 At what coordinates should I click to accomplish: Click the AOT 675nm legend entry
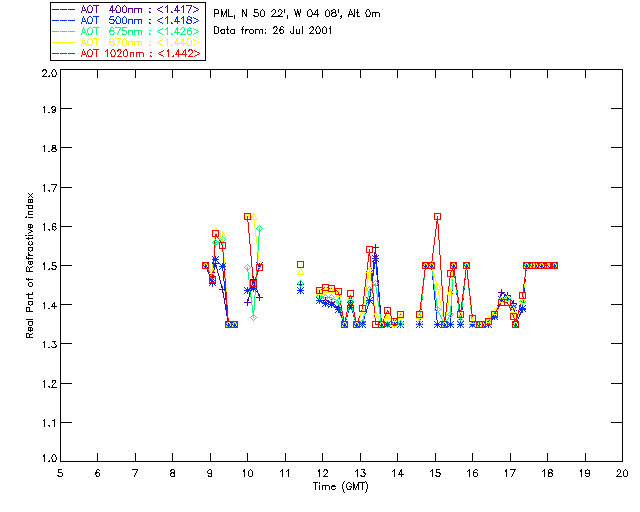(x=126, y=31)
